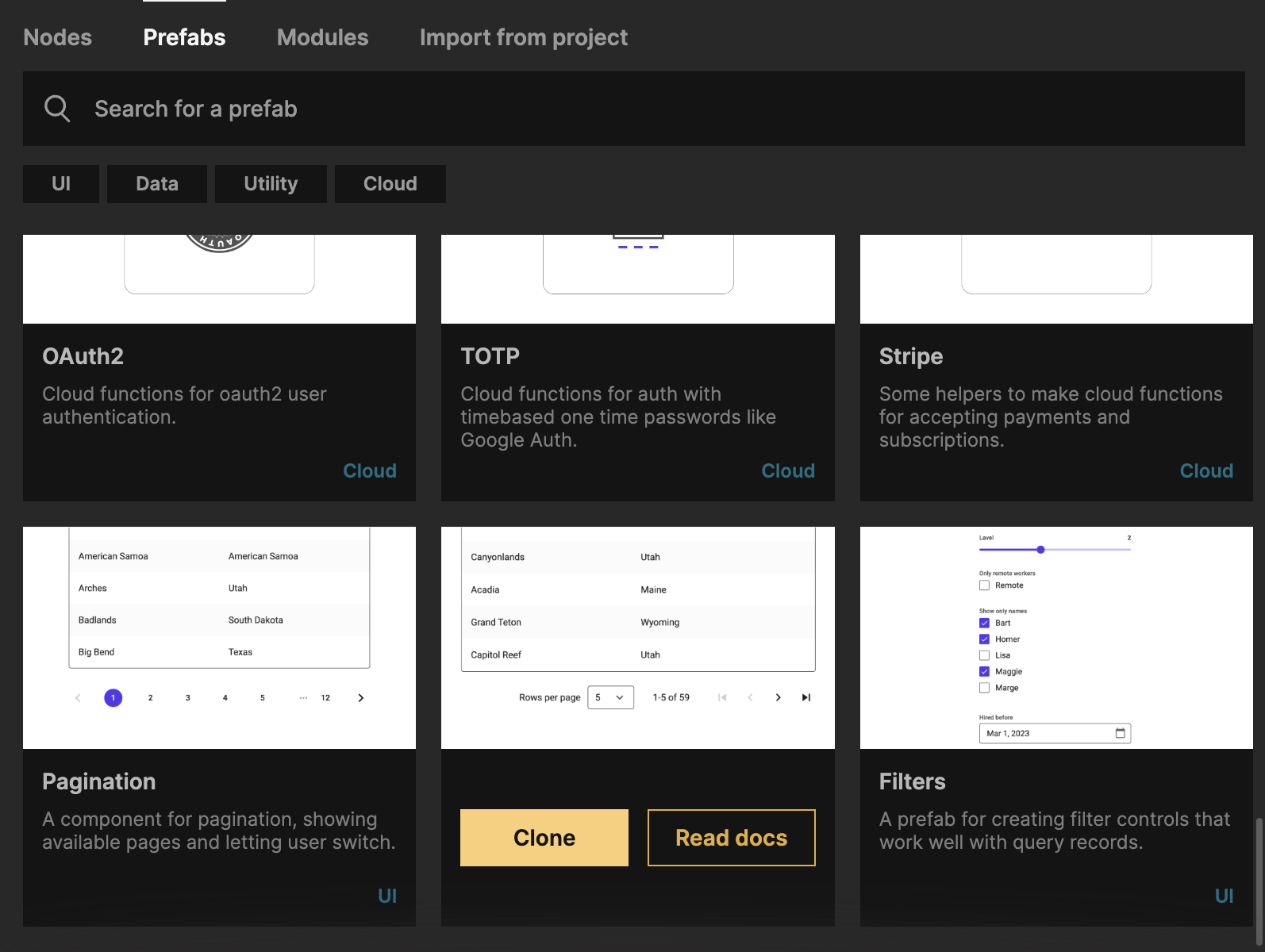Switch to the Modules tab
The height and width of the screenshot is (952, 1265).
(322, 37)
